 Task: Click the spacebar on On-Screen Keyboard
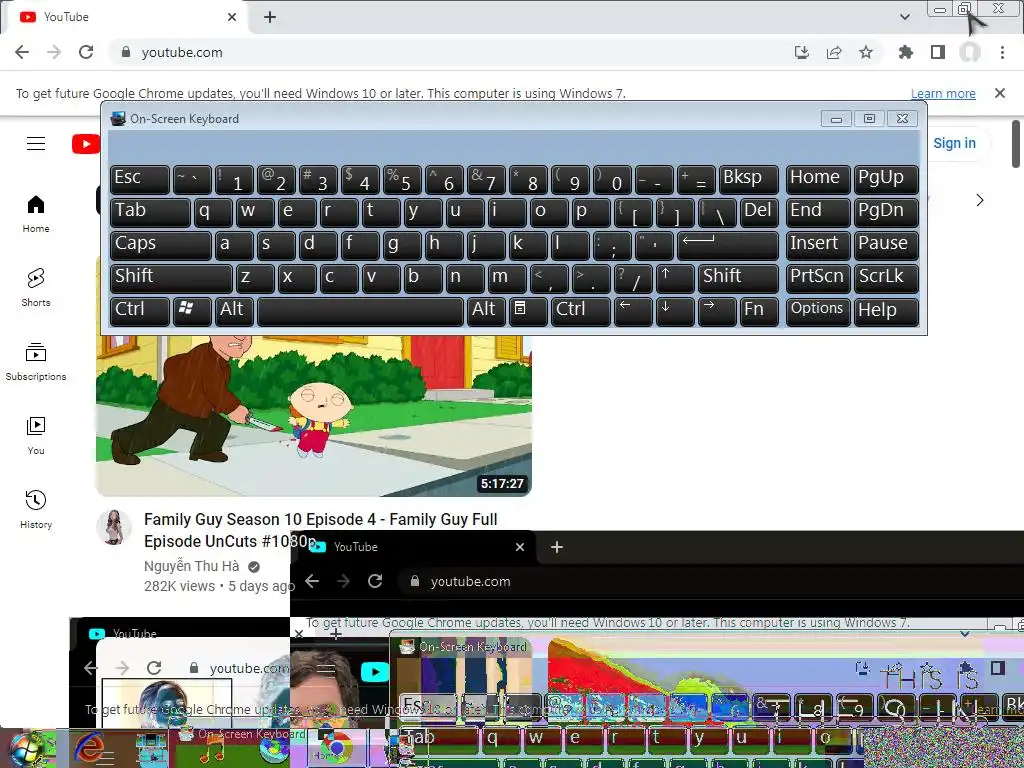(360, 310)
